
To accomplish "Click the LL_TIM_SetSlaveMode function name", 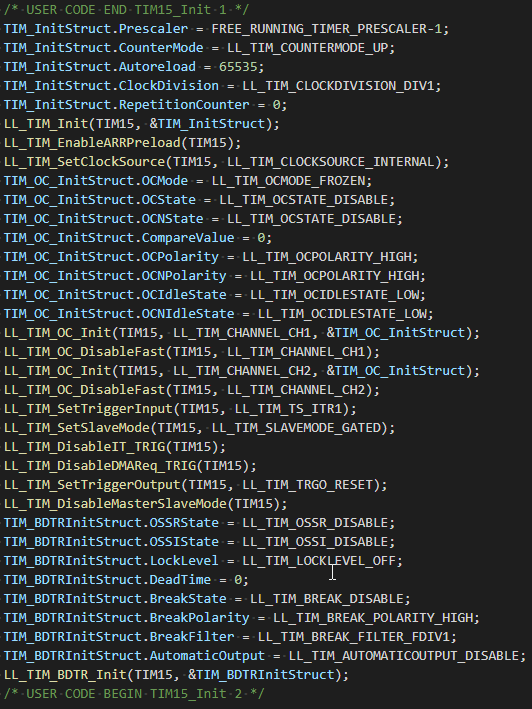I will click(76, 427).
